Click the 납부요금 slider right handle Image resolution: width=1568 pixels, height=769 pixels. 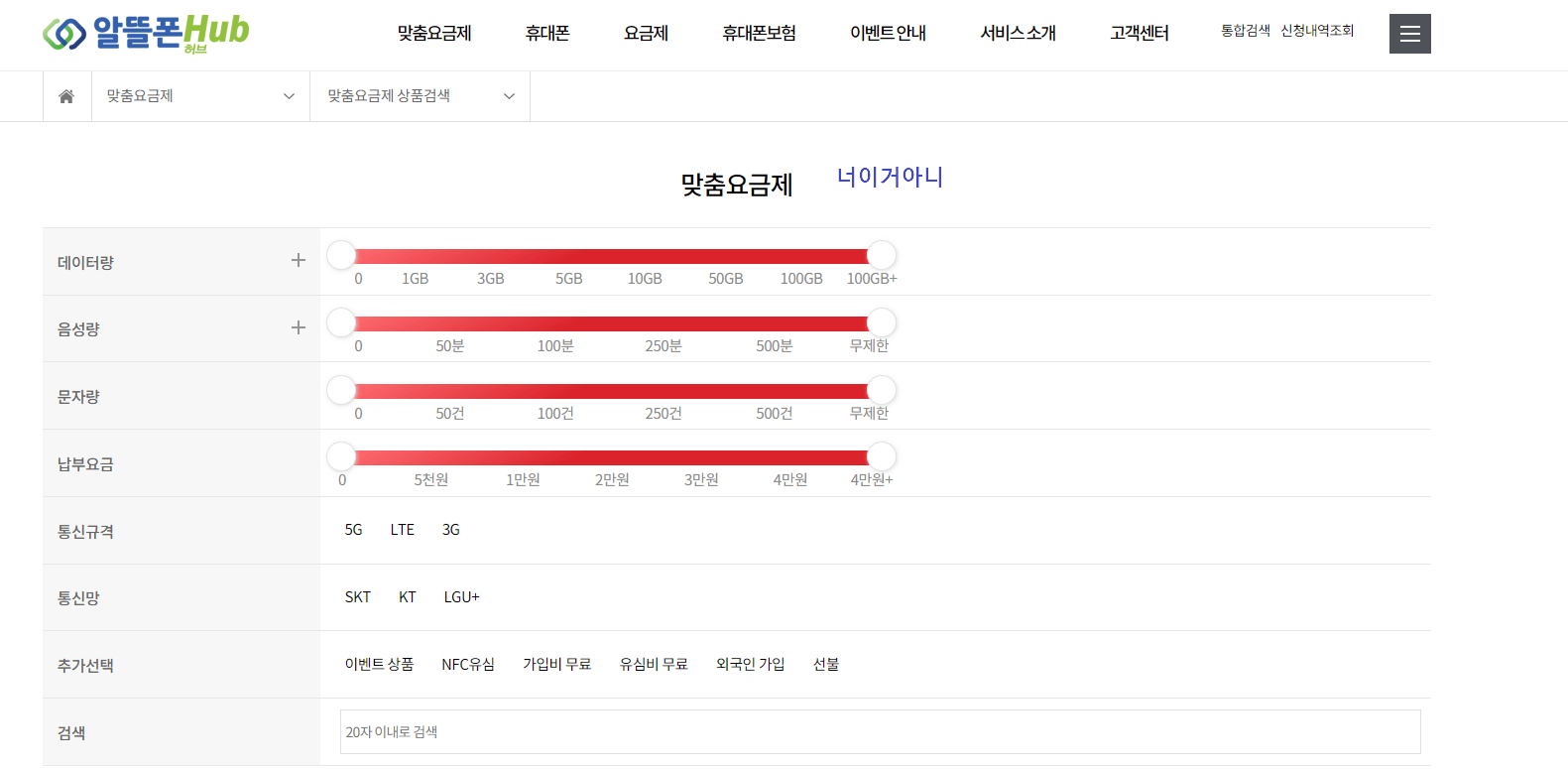click(882, 456)
